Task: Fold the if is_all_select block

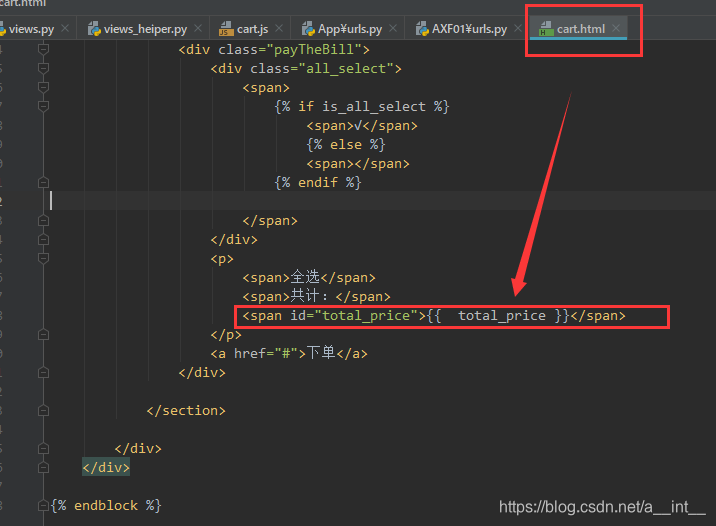Action: click(43, 106)
